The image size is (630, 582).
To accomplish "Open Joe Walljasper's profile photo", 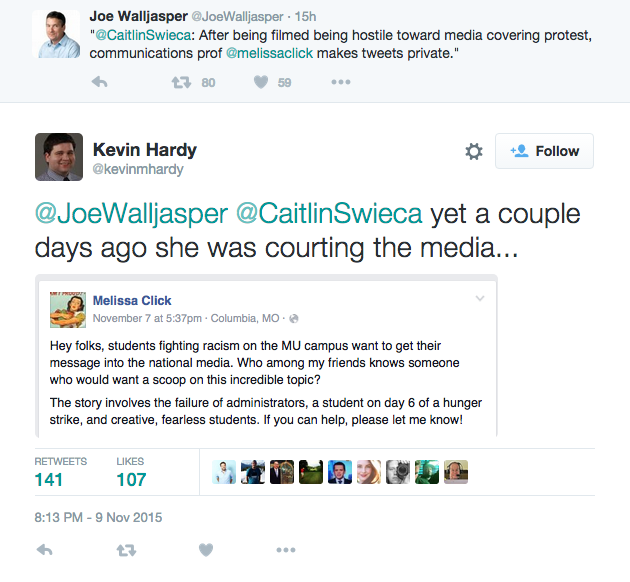I will coord(56,34).
